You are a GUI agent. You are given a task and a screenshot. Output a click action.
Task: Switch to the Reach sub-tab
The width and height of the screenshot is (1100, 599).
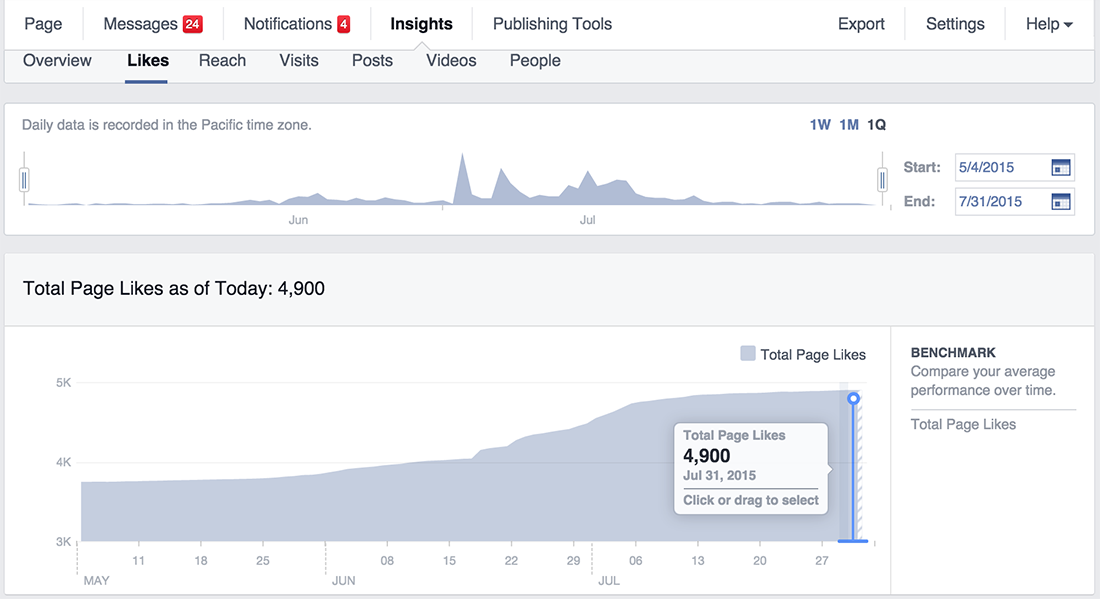pyautogui.click(x=222, y=60)
